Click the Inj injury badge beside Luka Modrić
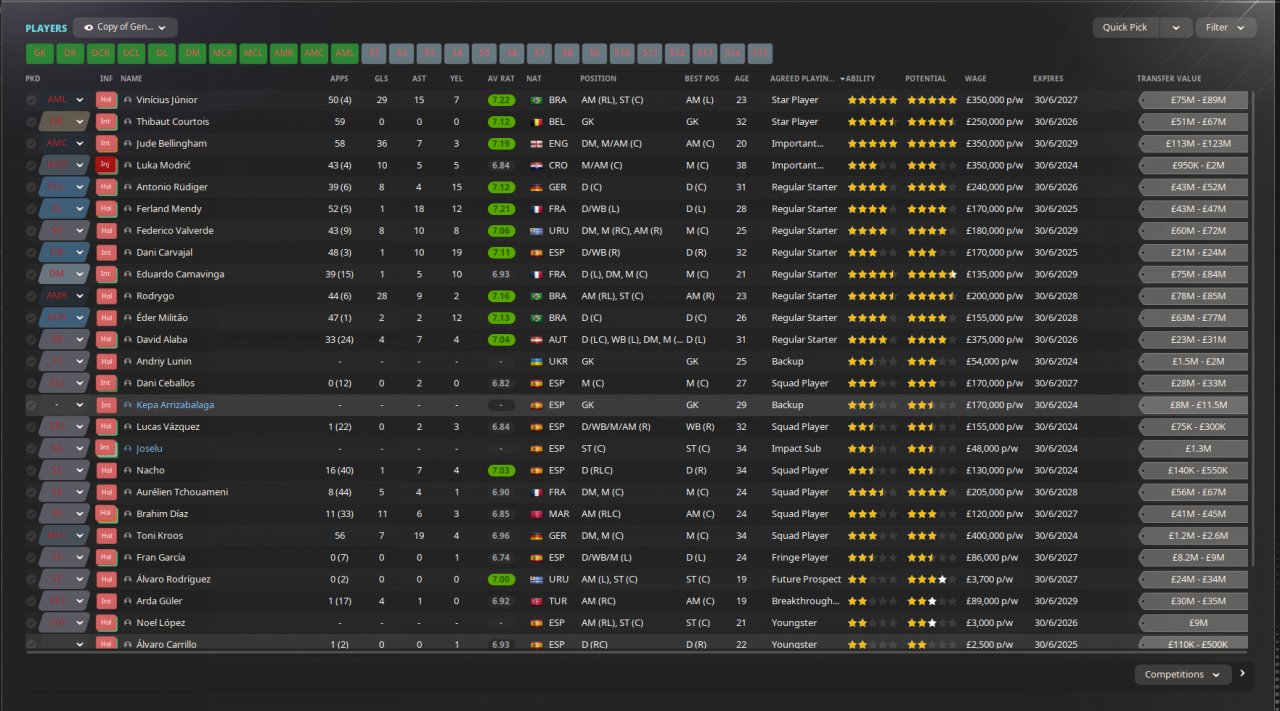The image size is (1280, 711). click(x=106, y=165)
